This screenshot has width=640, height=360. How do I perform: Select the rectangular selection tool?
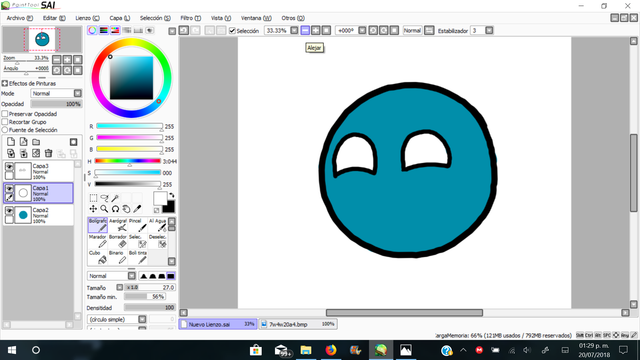pos(93,198)
